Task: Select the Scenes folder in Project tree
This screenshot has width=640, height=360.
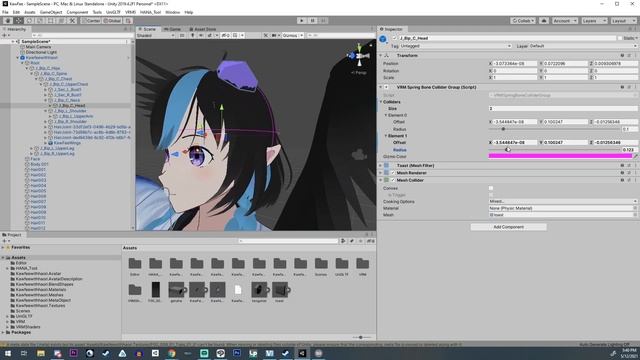Action: (x=23, y=311)
